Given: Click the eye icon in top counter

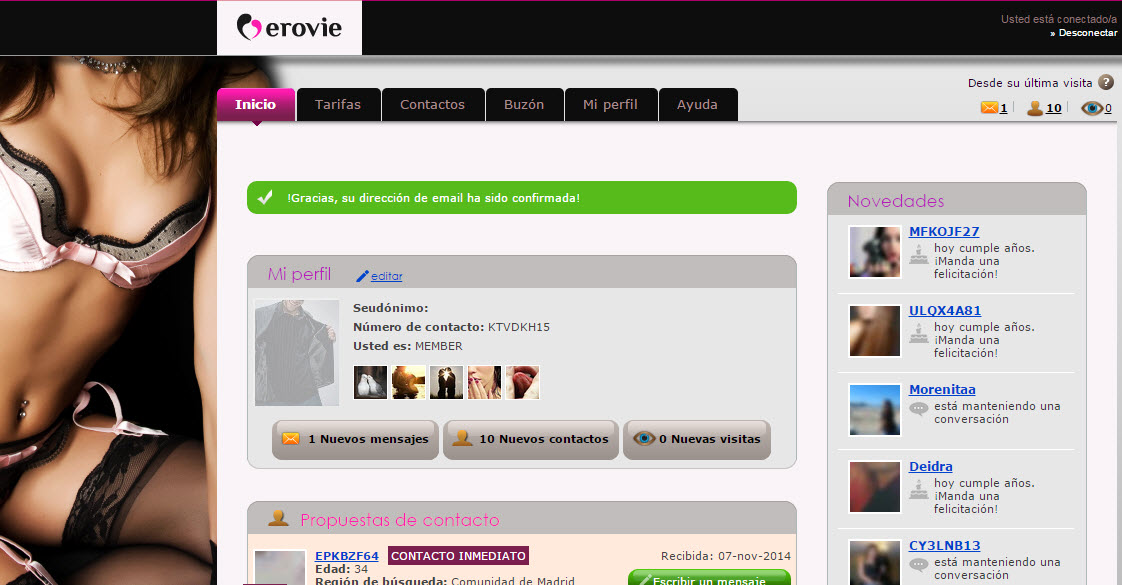Looking at the screenshot, I should pyautogui.click(x=1092, y=108).
